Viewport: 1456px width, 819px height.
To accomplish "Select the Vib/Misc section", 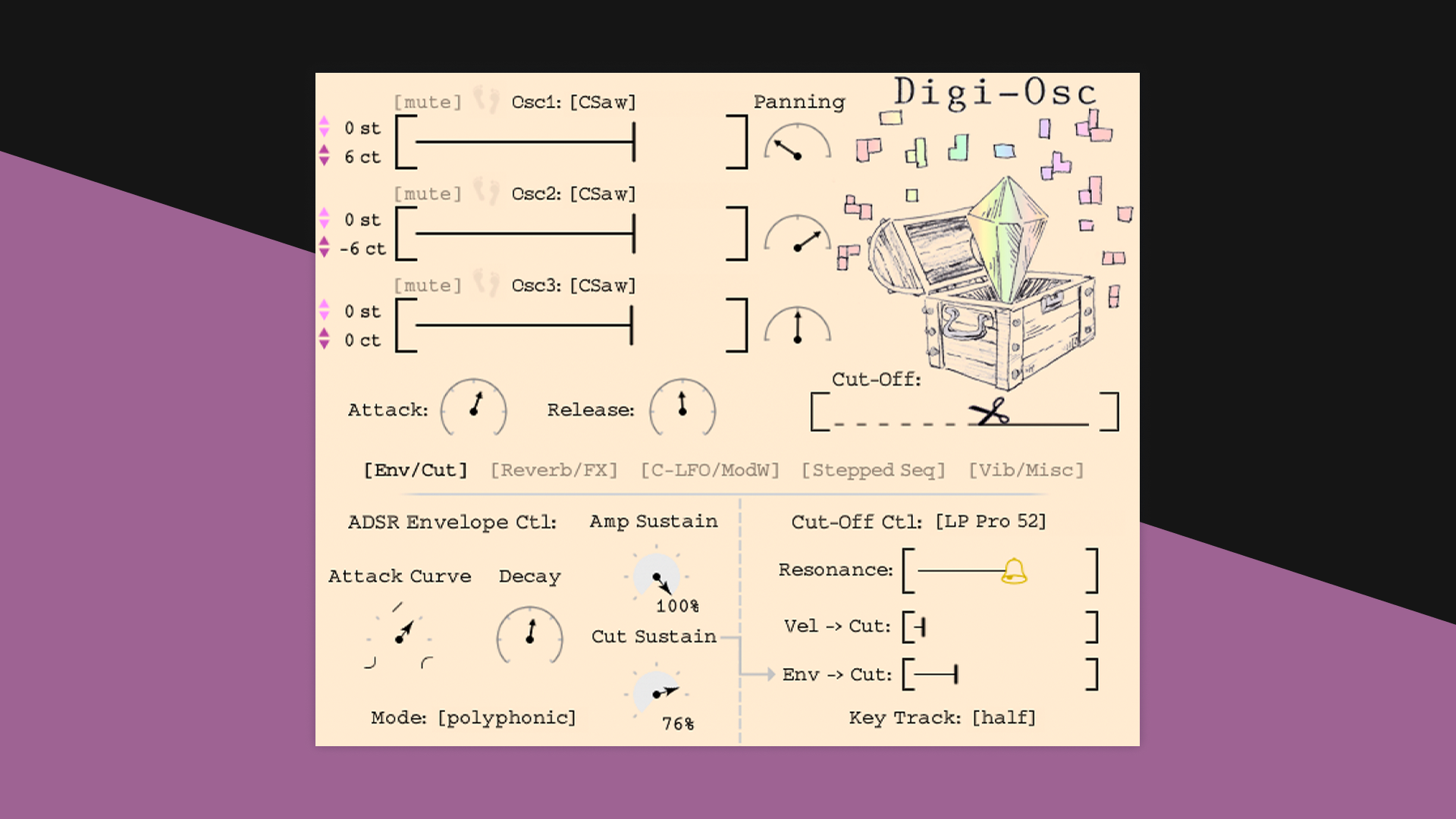I will tap(1026, 469).
